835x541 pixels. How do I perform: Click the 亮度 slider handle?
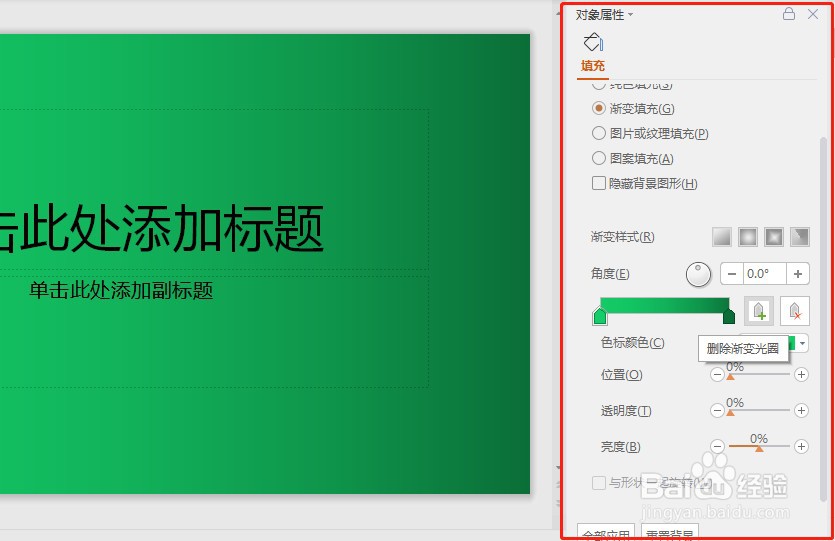point(759,448)
